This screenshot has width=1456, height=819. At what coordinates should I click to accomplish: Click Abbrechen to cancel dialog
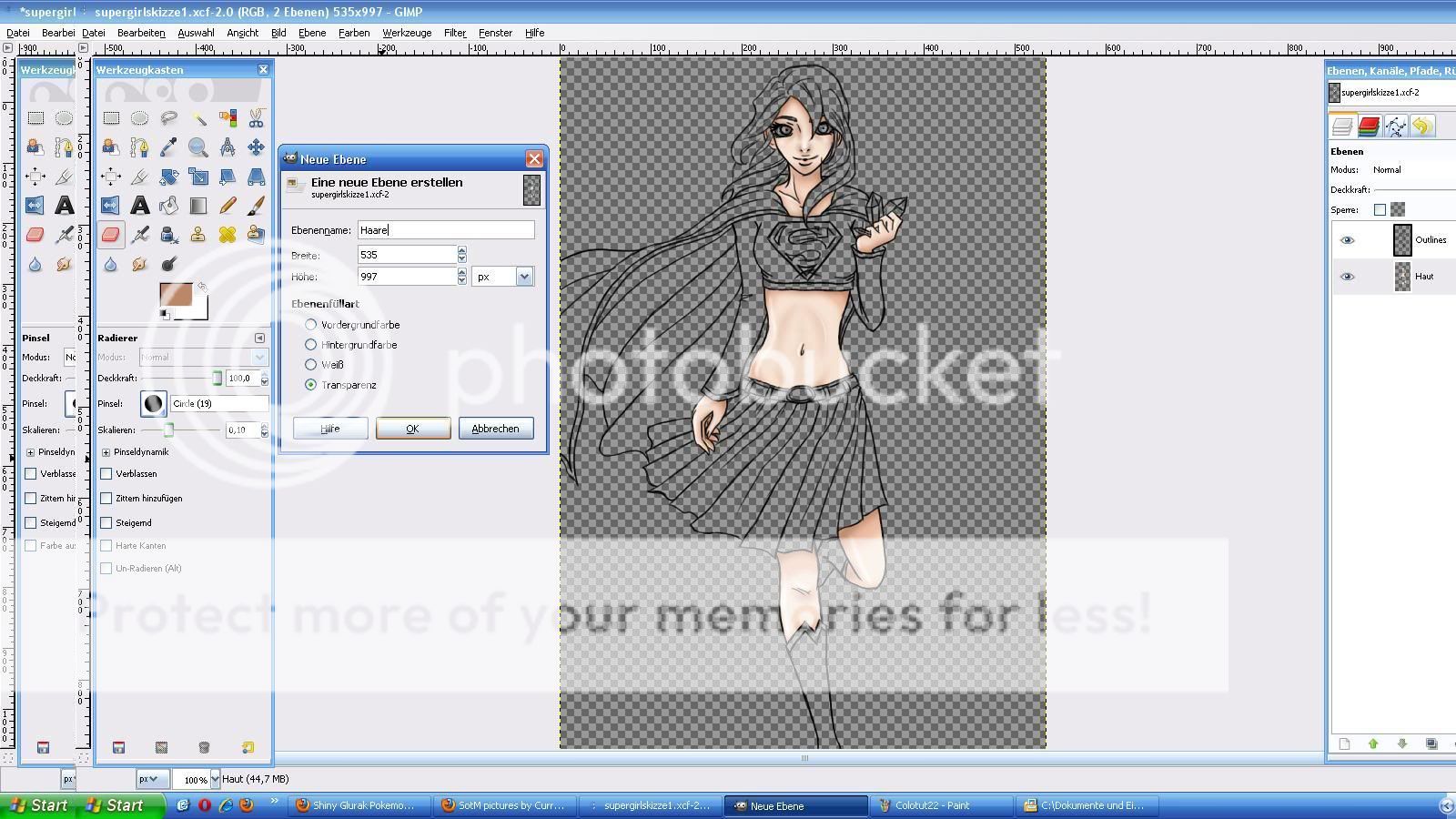495,429
